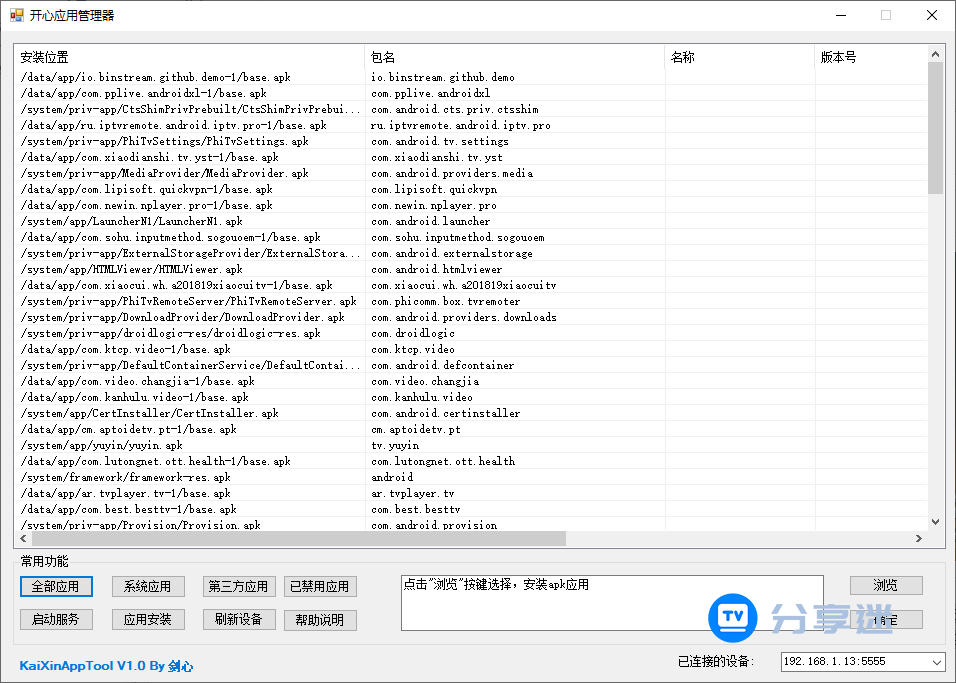
Task: Click the horizontal scrollbar right arrow
Action: pos(918,538)
